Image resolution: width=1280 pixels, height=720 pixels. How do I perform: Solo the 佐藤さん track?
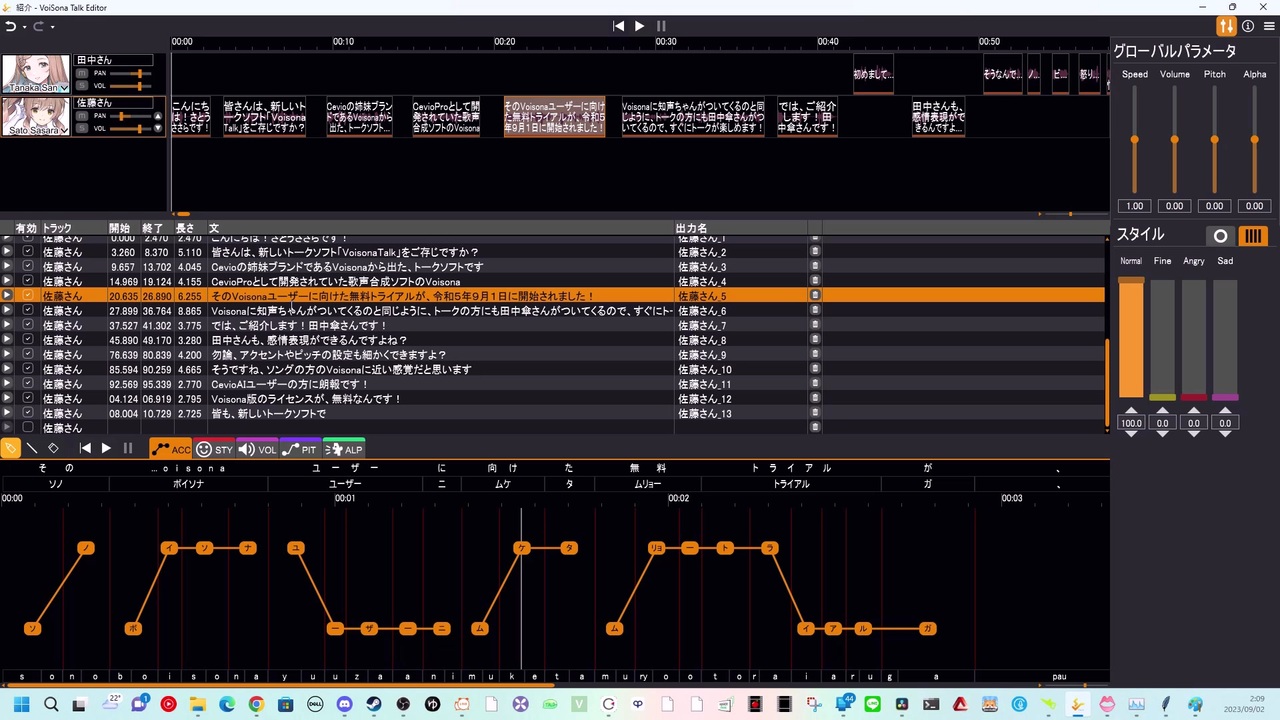[x=82, y=128]
